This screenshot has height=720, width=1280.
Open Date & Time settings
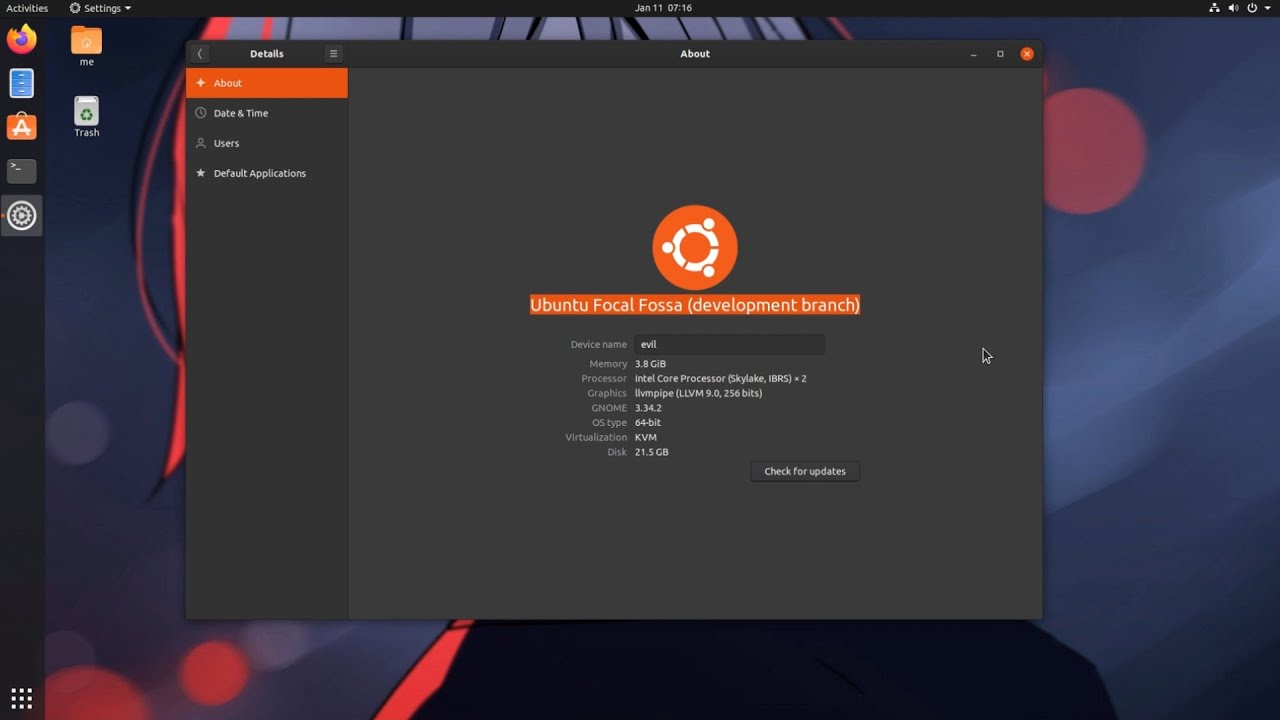(x=267, y=113)
